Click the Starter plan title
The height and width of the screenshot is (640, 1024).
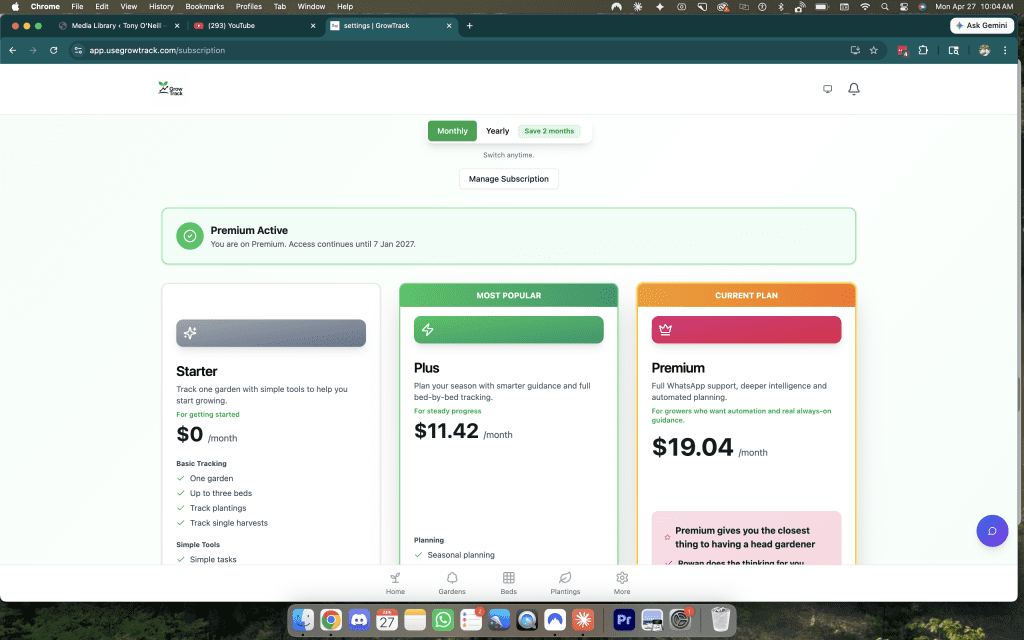197,372
